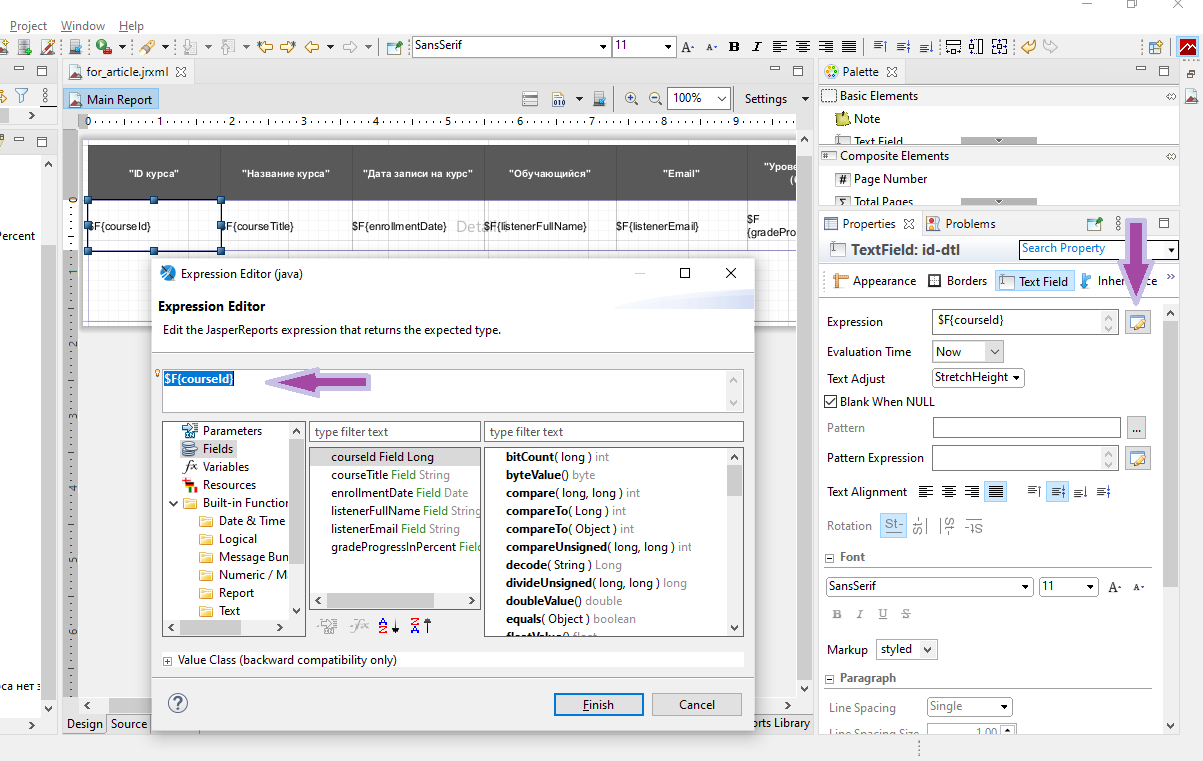Open the Pattern Expression editor icon
Screen dimensions: 1203x761
click(x=1137, y=458)
